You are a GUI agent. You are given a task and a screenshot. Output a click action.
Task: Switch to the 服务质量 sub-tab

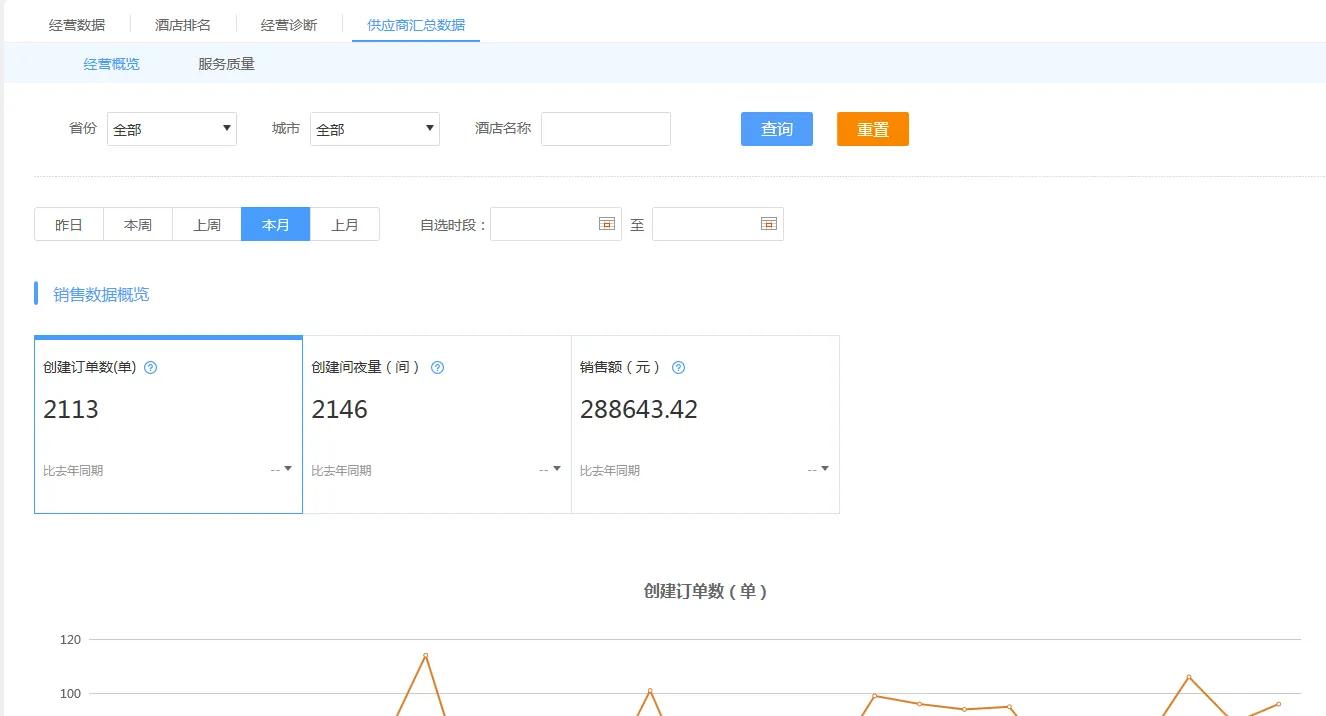tap(226, 62)
